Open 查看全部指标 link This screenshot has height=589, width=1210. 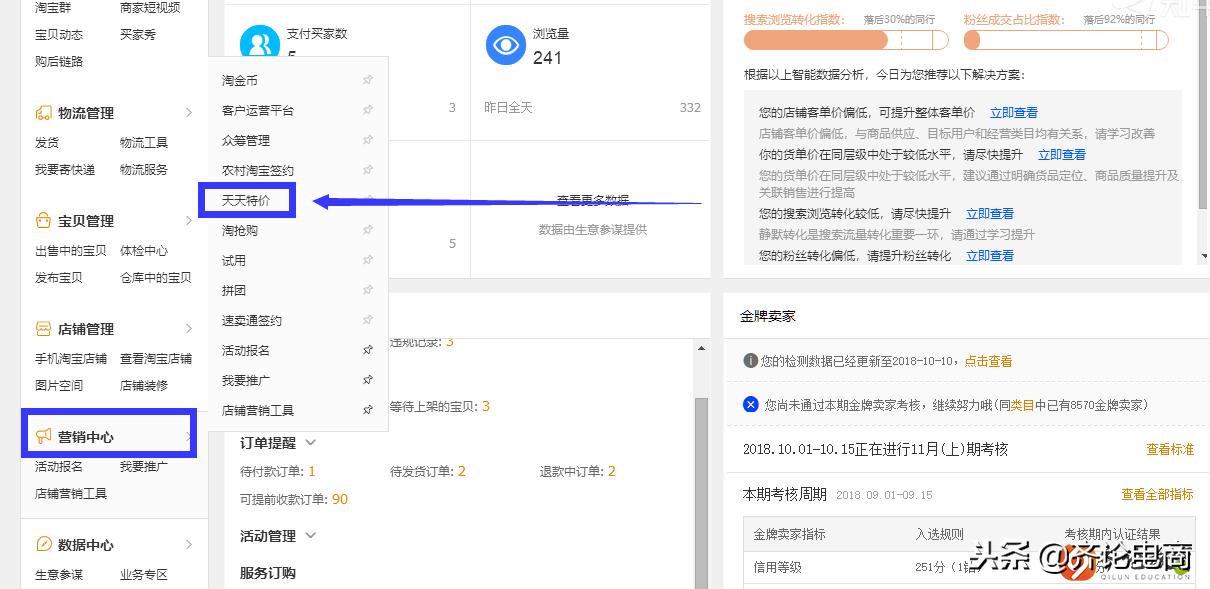(1157, 494)
